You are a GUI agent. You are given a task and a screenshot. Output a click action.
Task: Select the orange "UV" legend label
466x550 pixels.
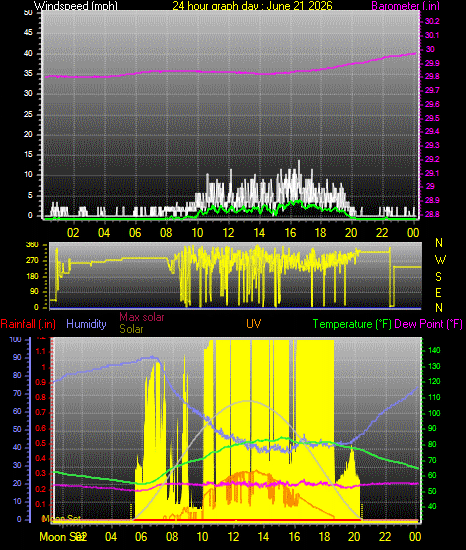coord(254,323)
